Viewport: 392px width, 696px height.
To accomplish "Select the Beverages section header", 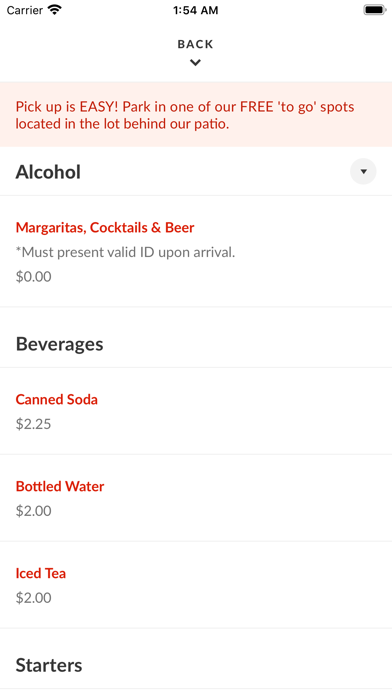I will click(x=59, y=344).
